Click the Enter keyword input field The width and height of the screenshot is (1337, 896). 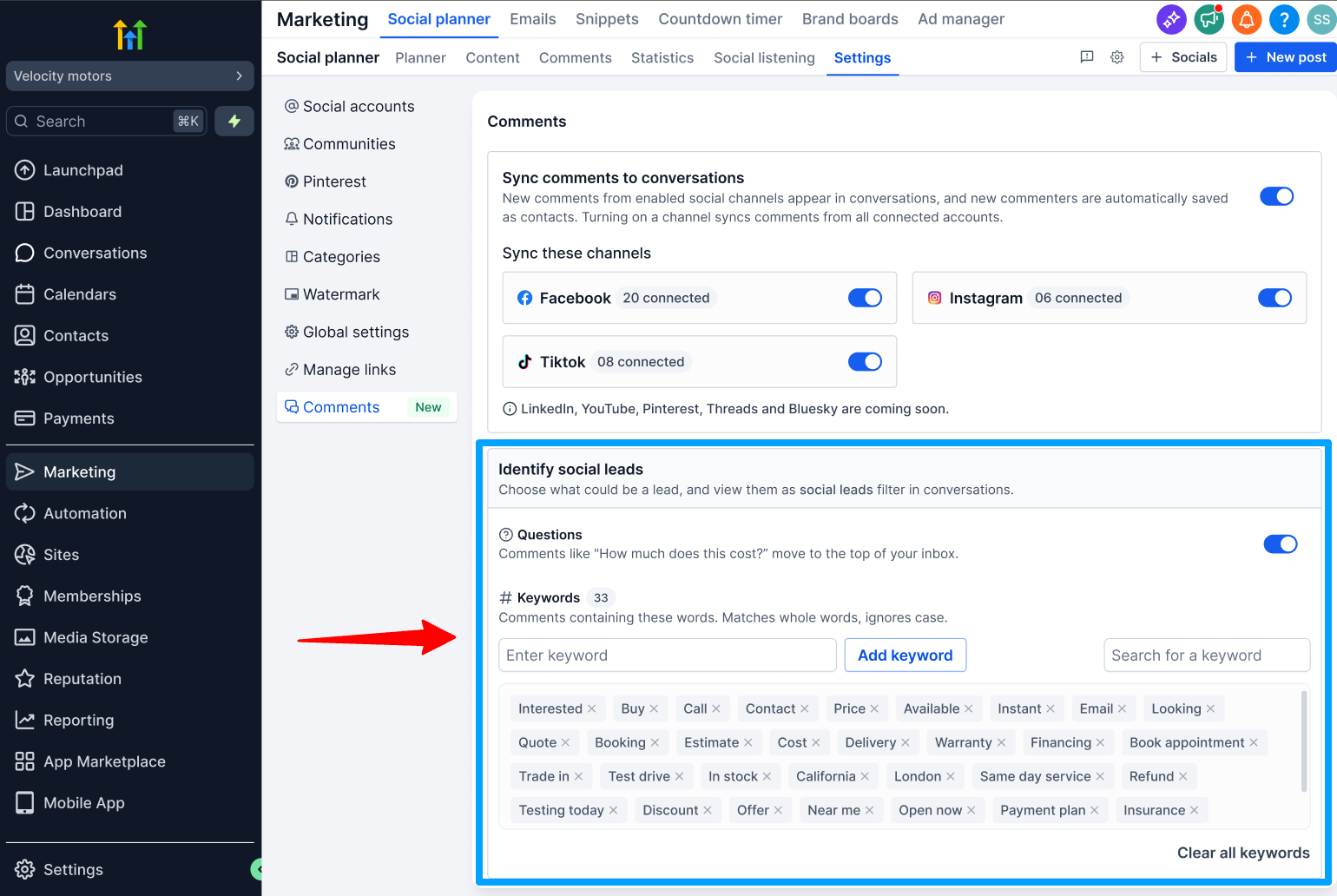pos(668,656)
